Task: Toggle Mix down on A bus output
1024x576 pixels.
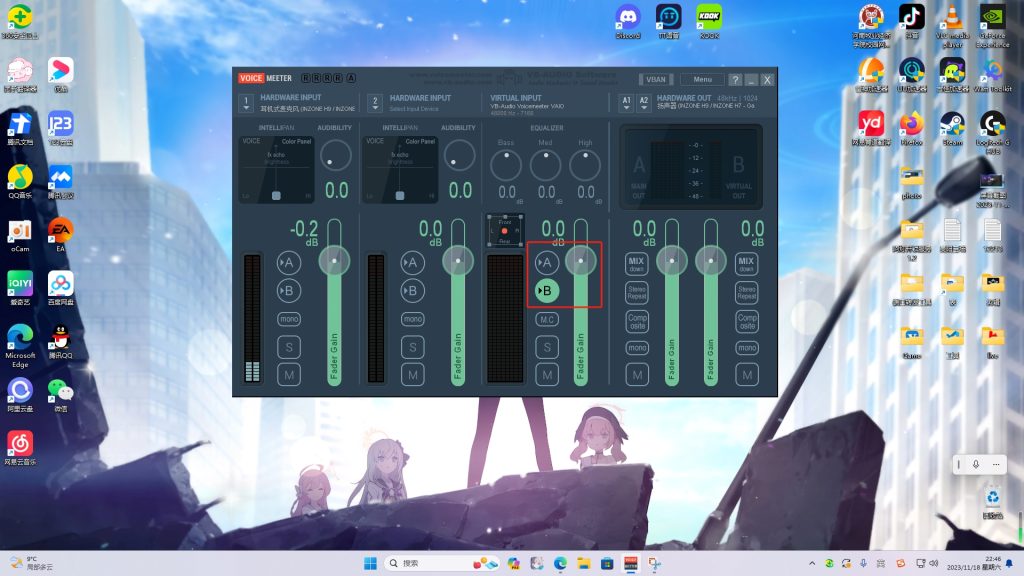Action: 637,264
